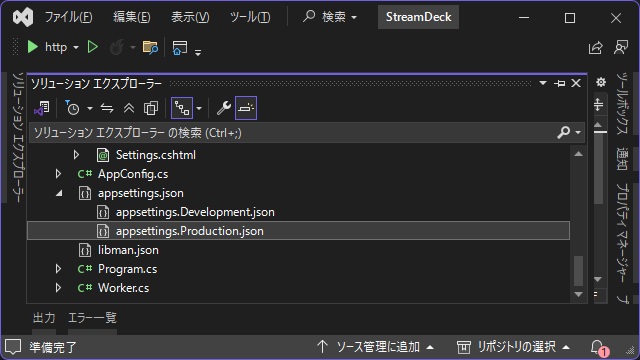Switch to the エラー一覧 tab

(92, 318)
